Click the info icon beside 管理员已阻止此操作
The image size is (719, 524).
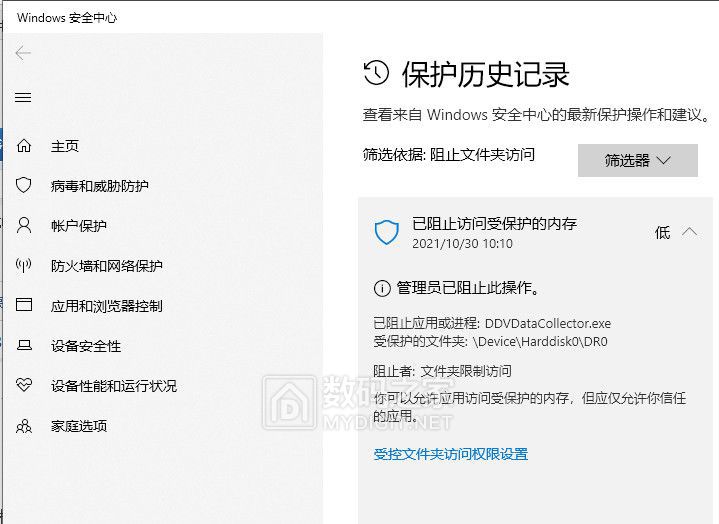point(381,288)
